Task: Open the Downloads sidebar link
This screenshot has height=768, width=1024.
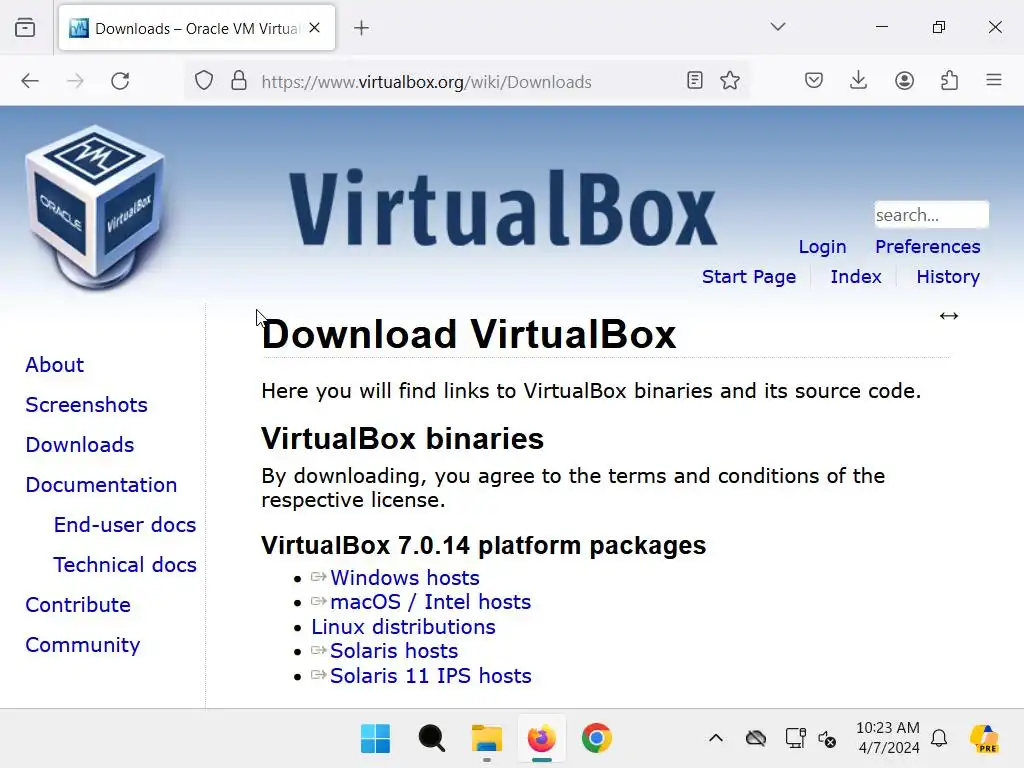Action: coord(80,445)
